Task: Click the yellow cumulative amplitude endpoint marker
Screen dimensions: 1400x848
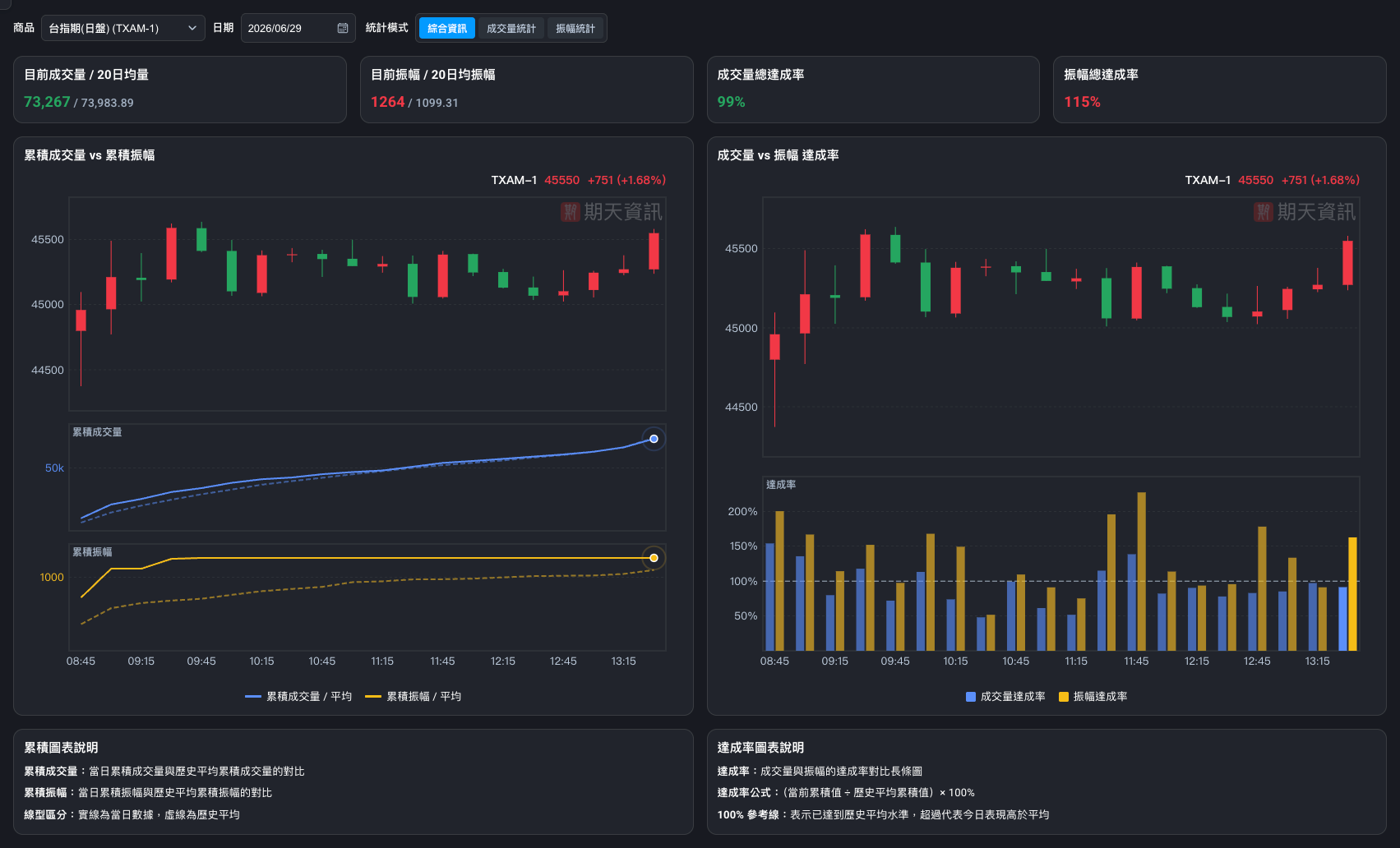Action: coord(654,558)
